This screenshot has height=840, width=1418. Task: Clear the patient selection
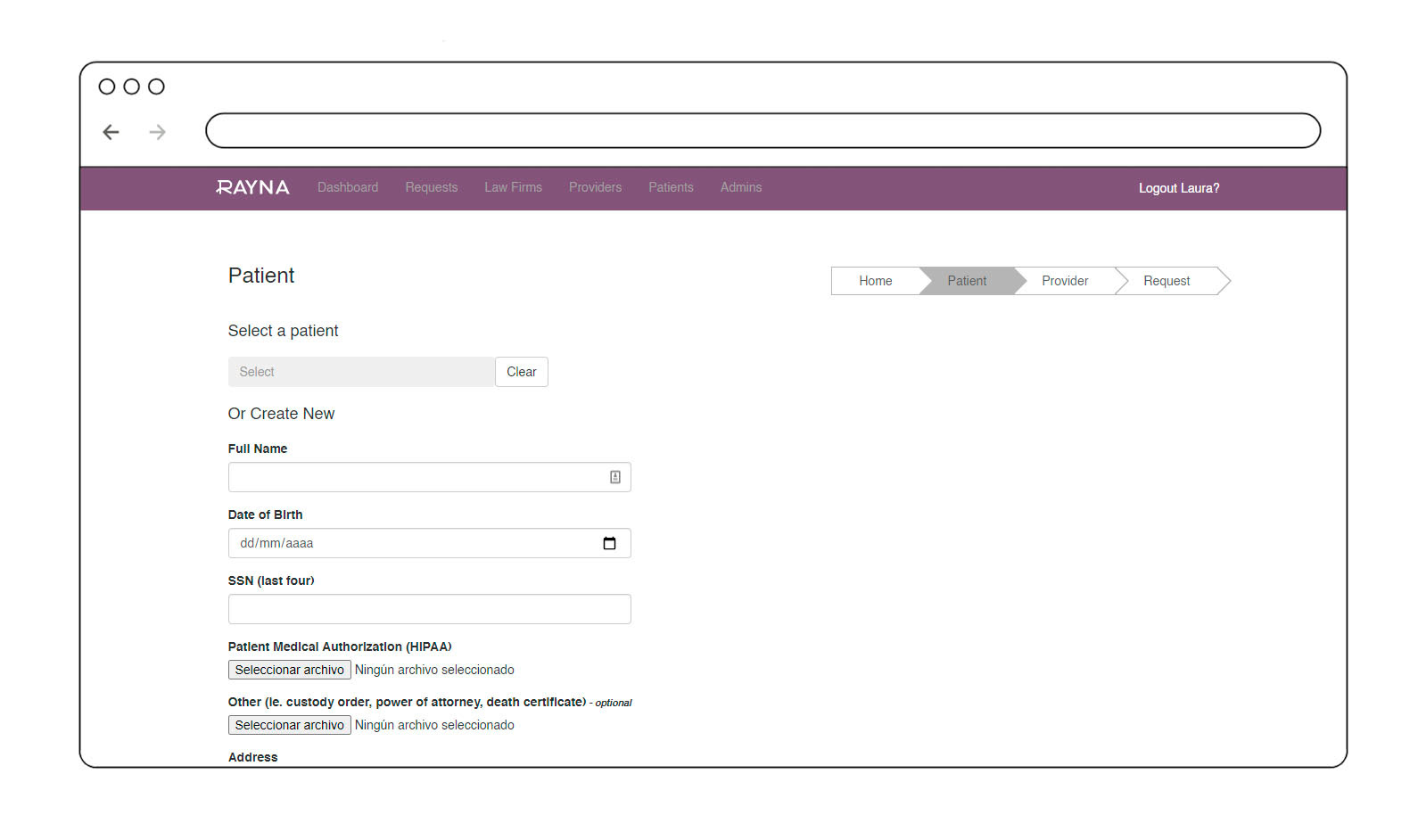click(522, 372)
